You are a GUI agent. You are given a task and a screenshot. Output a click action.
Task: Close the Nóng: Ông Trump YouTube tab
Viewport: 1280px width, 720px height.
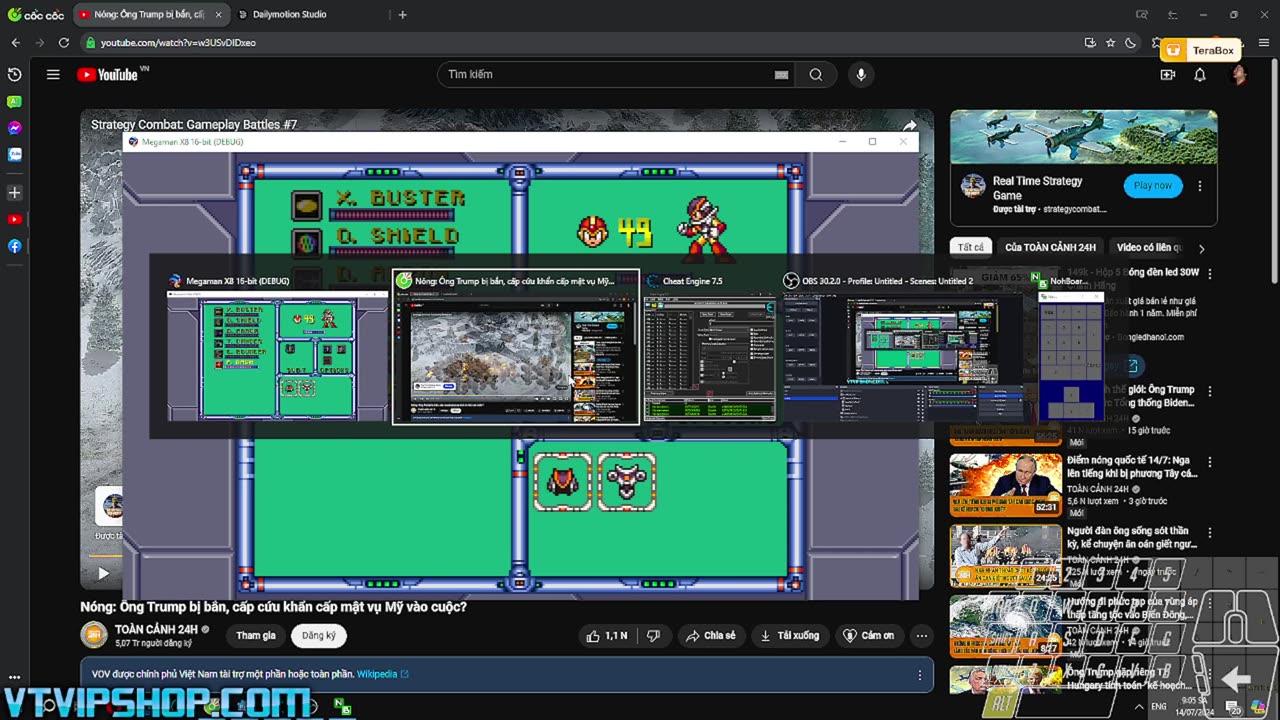tap(218, 15)
